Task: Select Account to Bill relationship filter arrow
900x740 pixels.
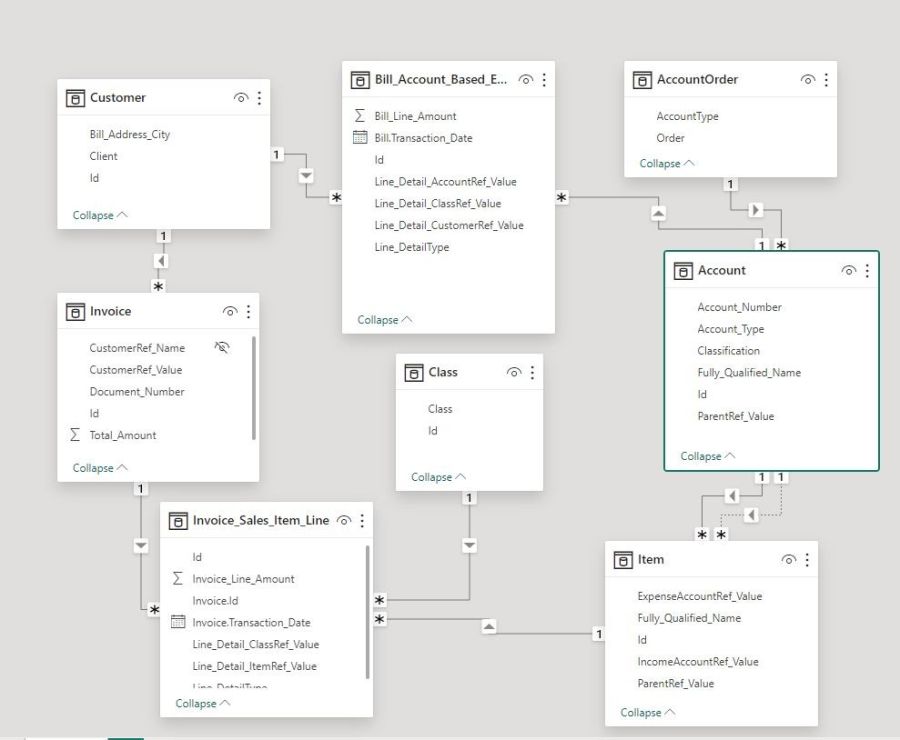Action: (x=658, y=214)
